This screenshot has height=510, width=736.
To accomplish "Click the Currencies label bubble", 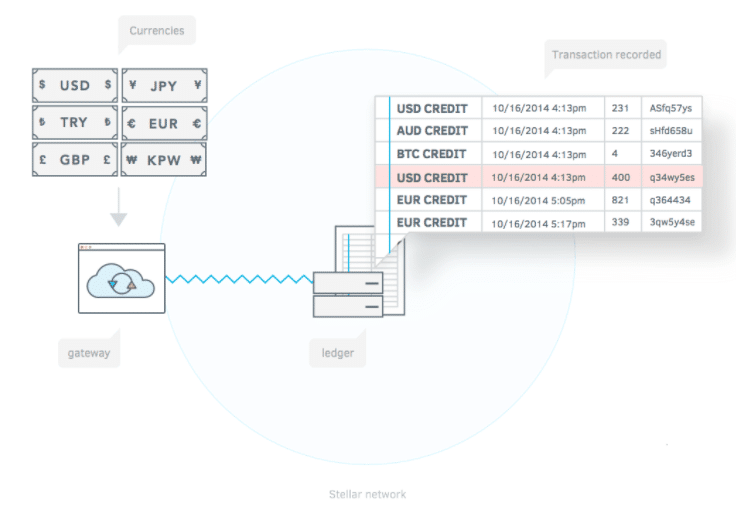I will [156, 32].
